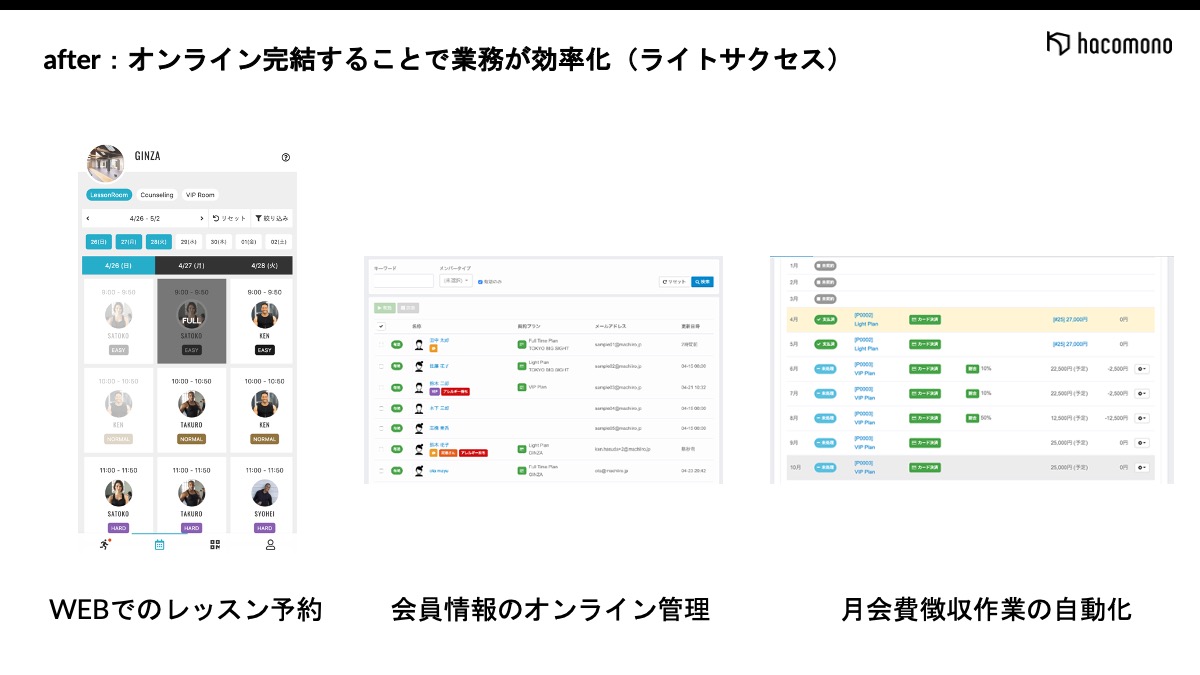
Task: Select the 02(土) date chip
Action: 277,242
